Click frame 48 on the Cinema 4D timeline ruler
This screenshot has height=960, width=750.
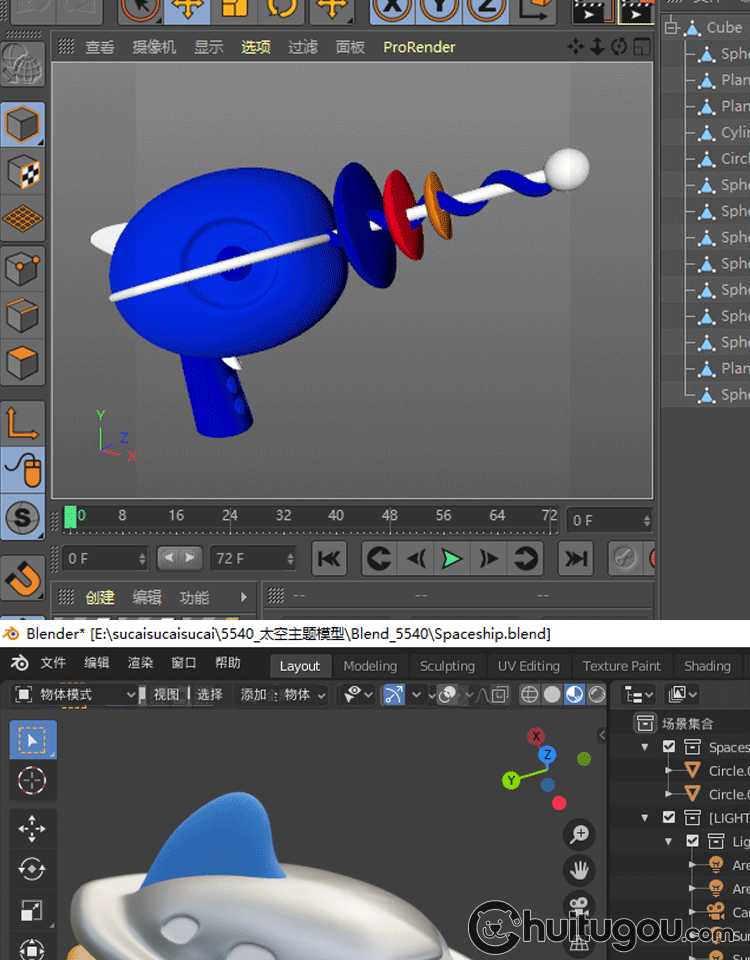[x=390, y=516]
